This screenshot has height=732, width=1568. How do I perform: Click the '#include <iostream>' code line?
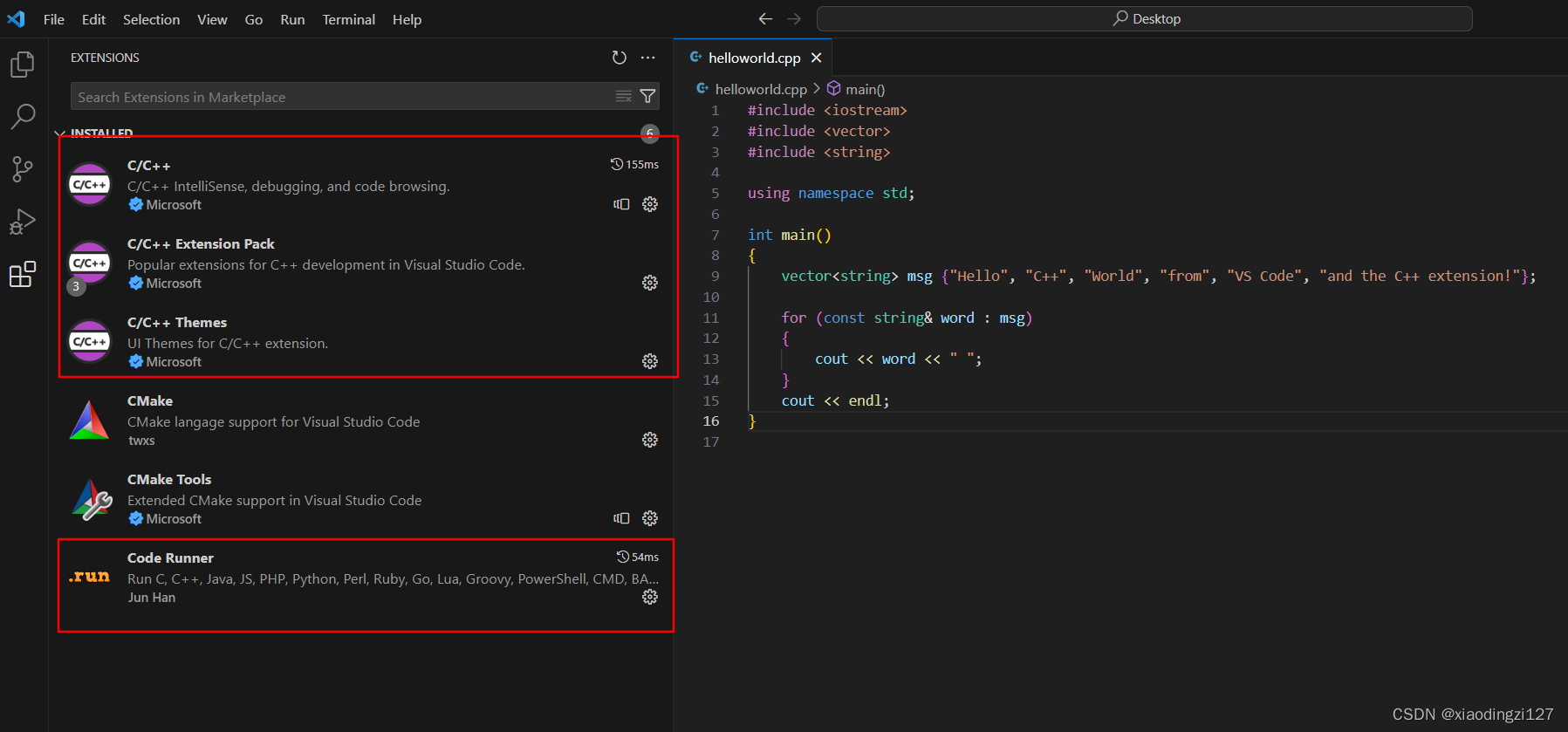(x=827, y=110)
